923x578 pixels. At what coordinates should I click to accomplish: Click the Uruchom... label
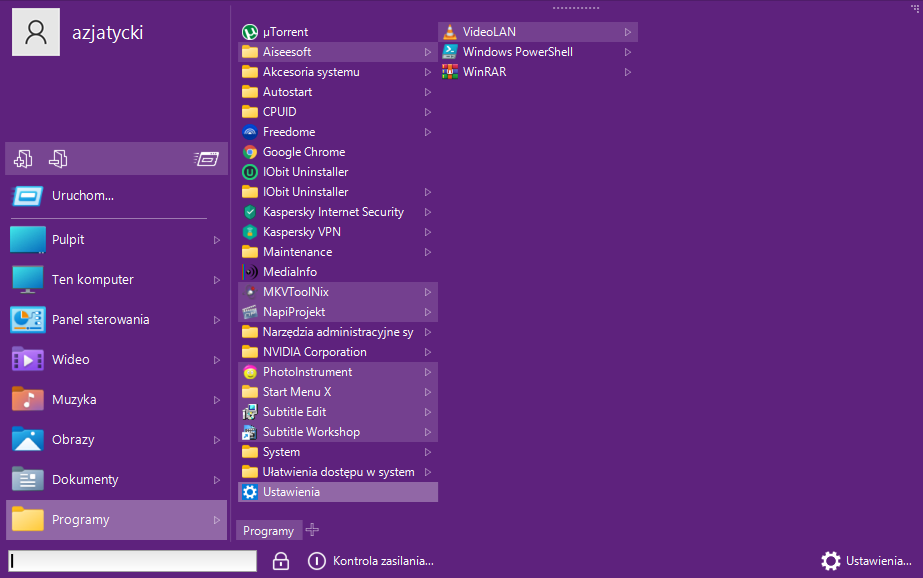[83, 195]
